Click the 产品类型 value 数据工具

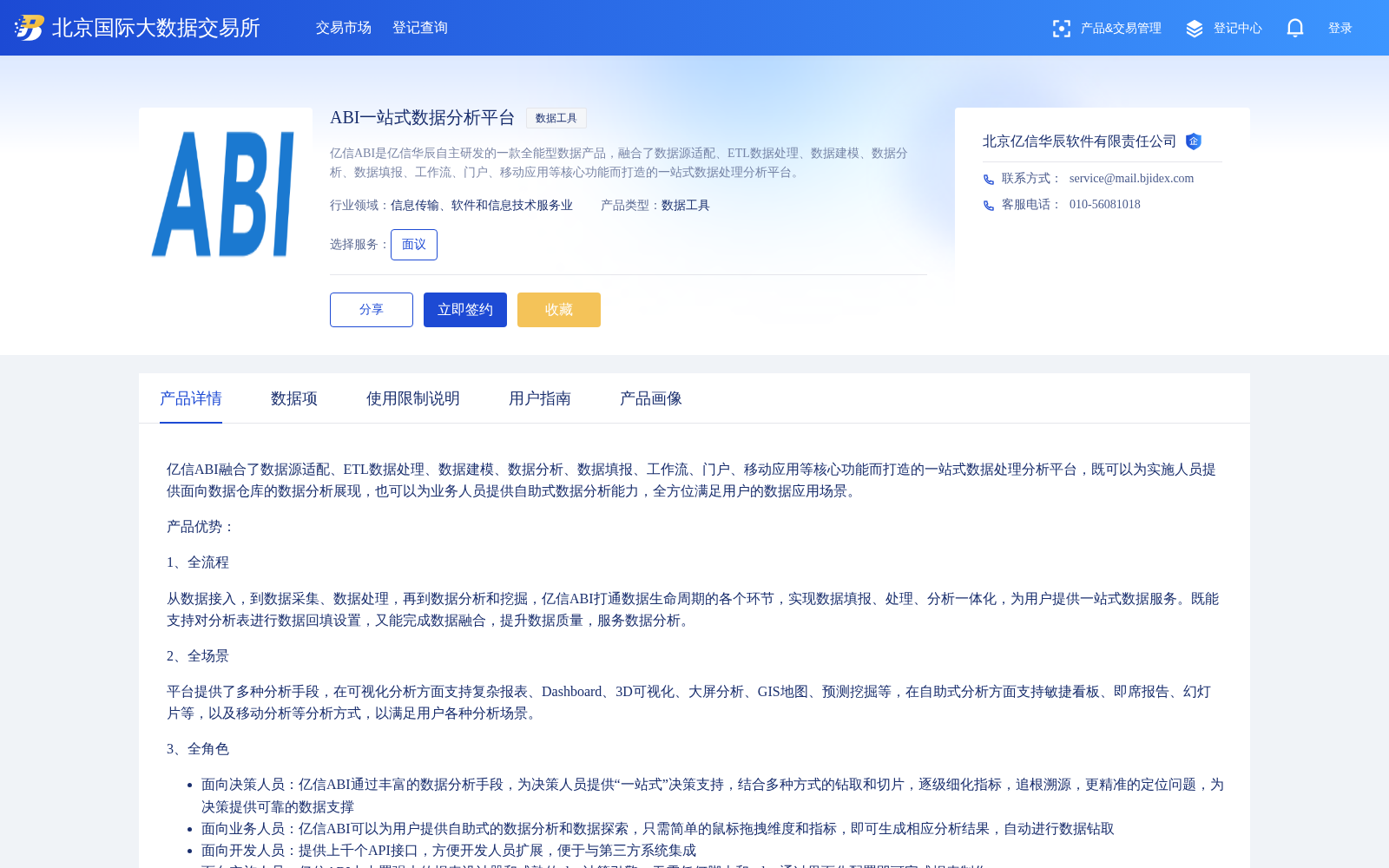(x=686, y=206)
